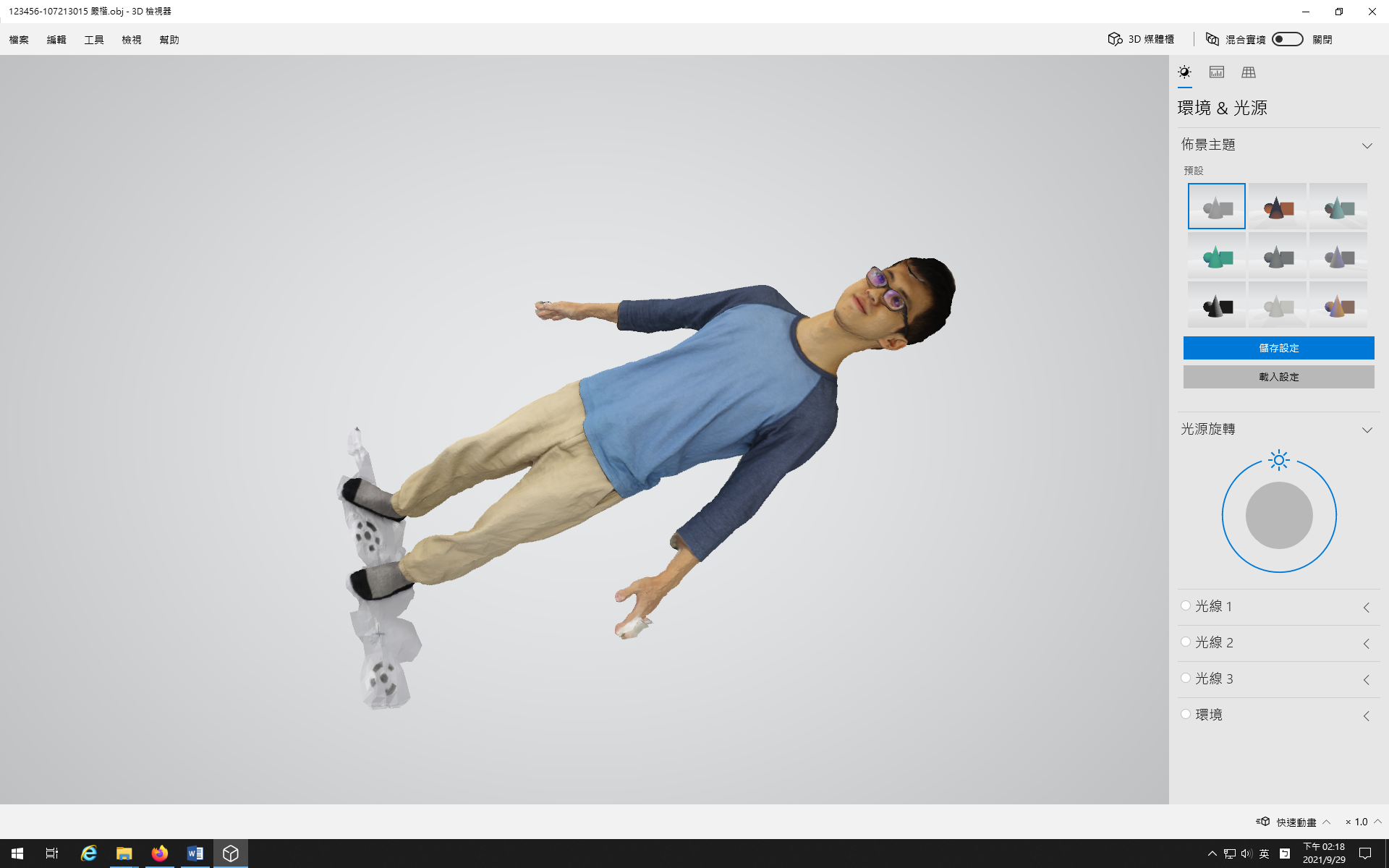Open the Environment & Lighting sun tab
Screen dimensions: 1389x868
[1184, 72]
